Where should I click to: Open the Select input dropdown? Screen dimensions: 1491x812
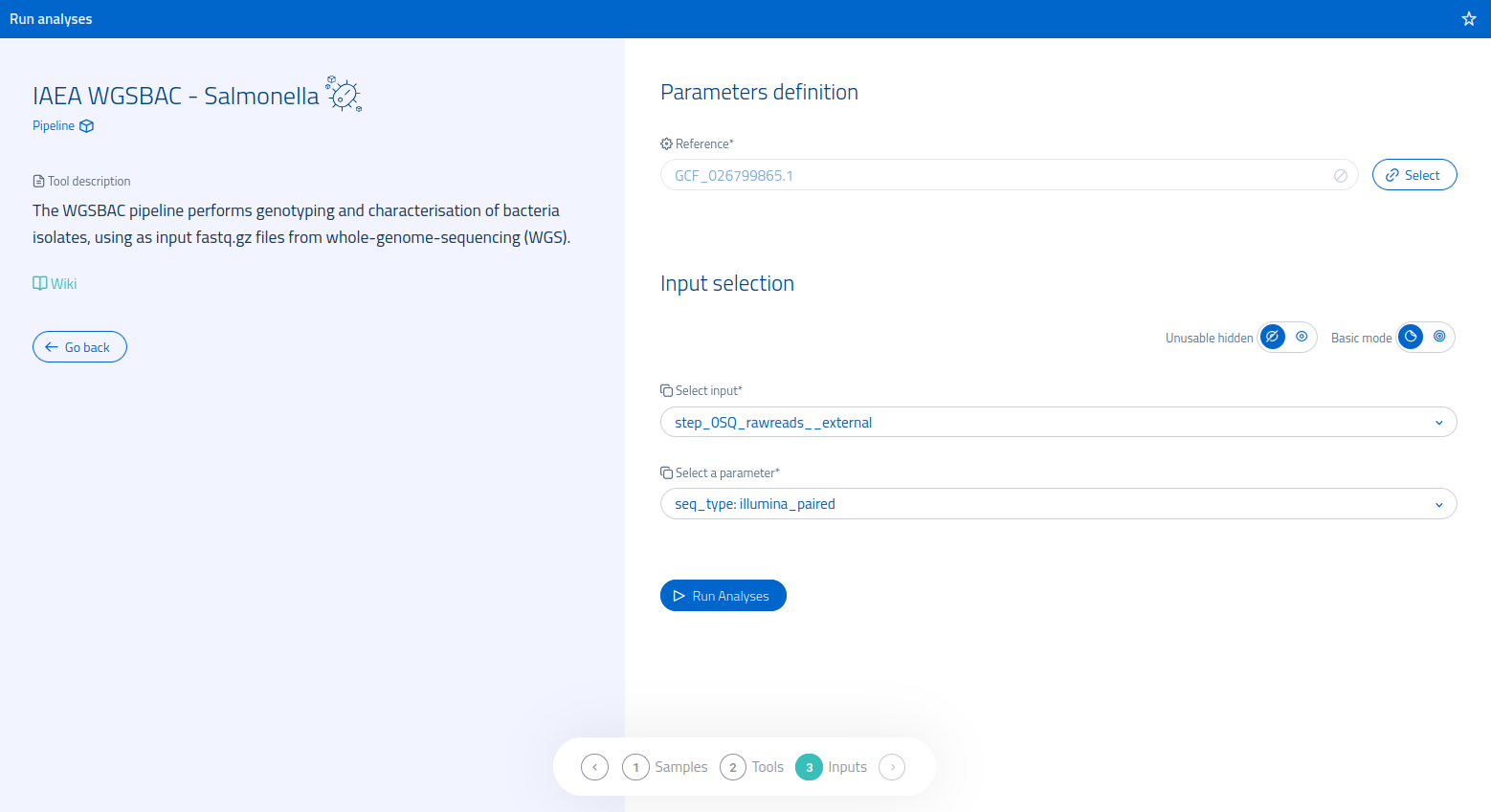[x=1057, y=423]
